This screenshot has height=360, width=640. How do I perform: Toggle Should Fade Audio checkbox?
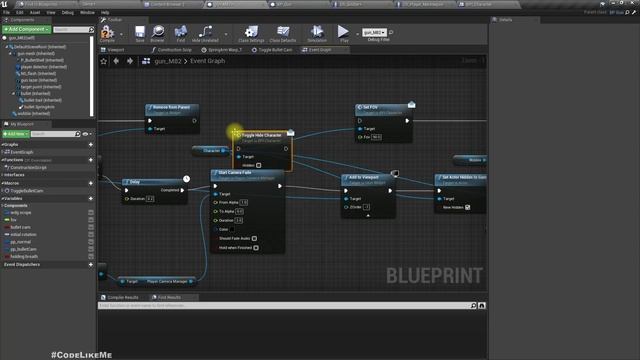pos(254,238)
